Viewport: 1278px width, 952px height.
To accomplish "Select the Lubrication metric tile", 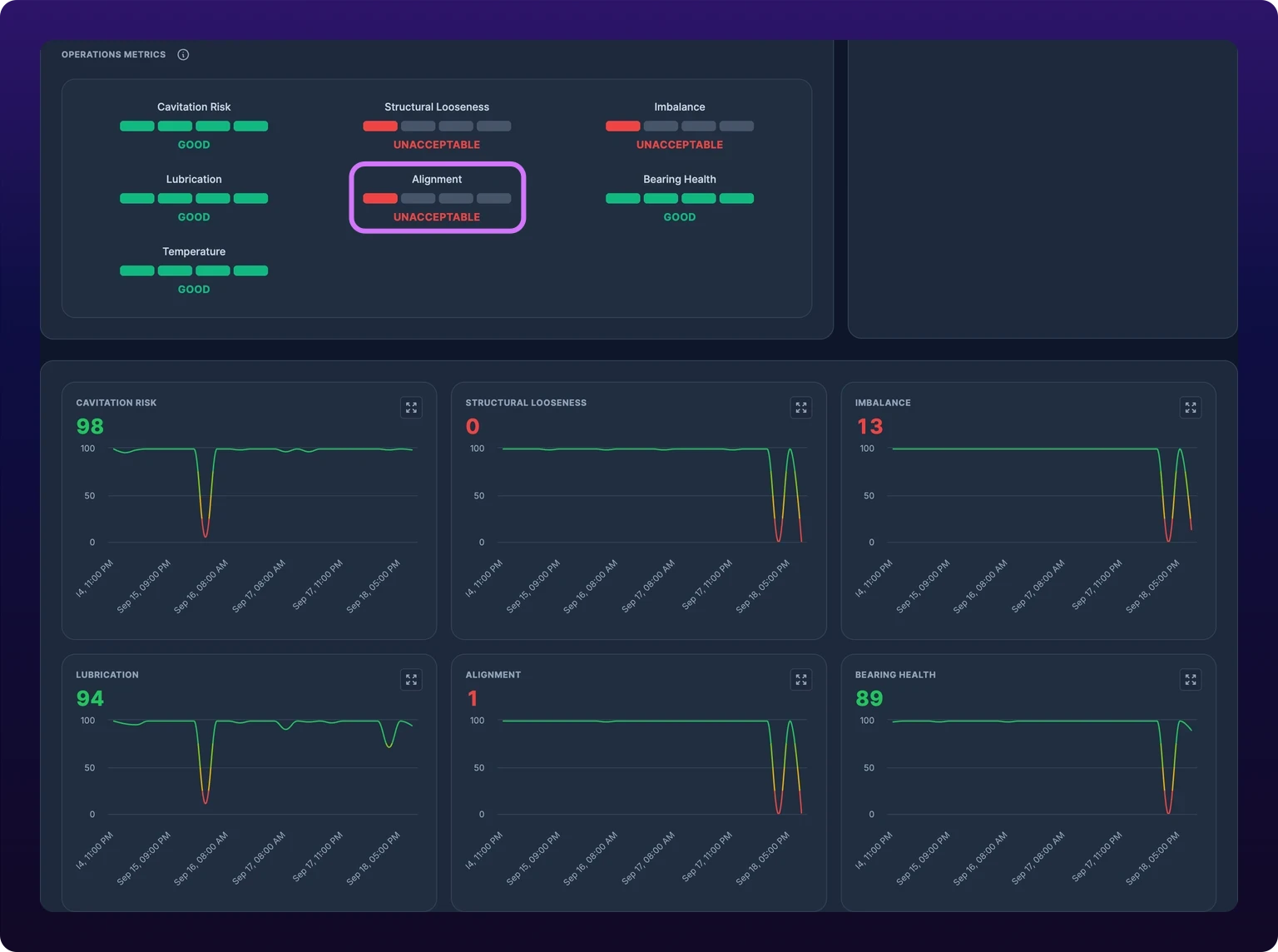I will (x=194, y=198).
